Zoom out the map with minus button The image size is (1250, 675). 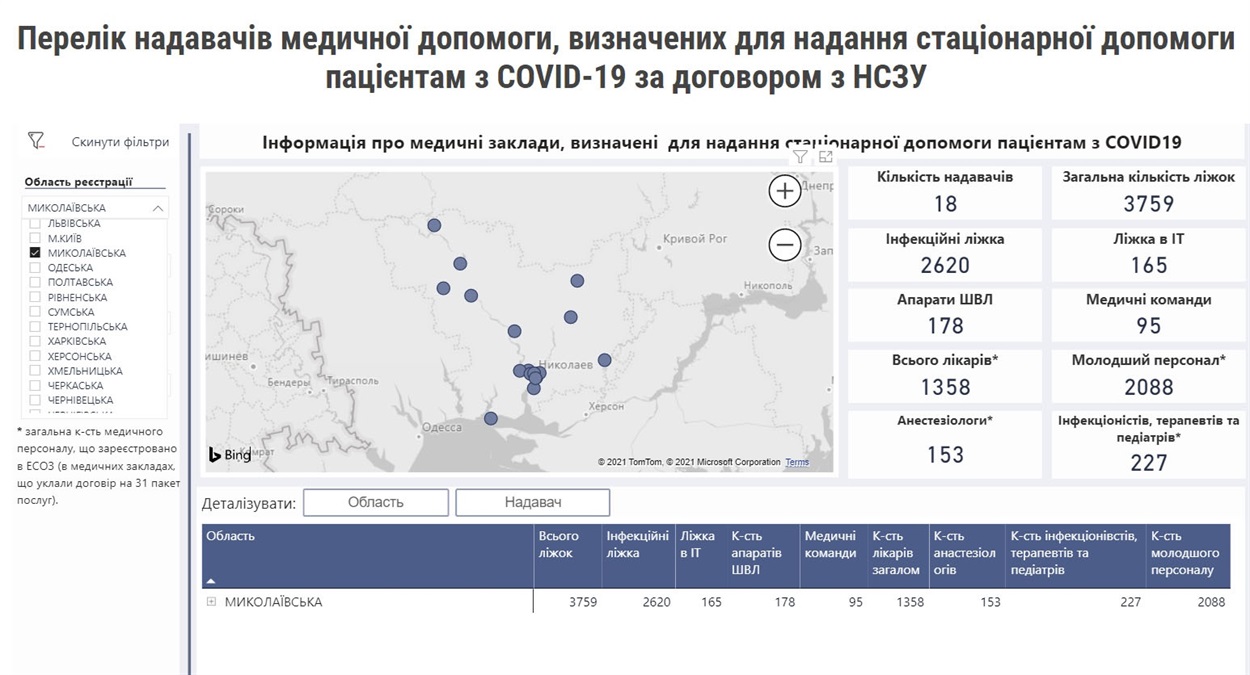(x=785, y=244)
